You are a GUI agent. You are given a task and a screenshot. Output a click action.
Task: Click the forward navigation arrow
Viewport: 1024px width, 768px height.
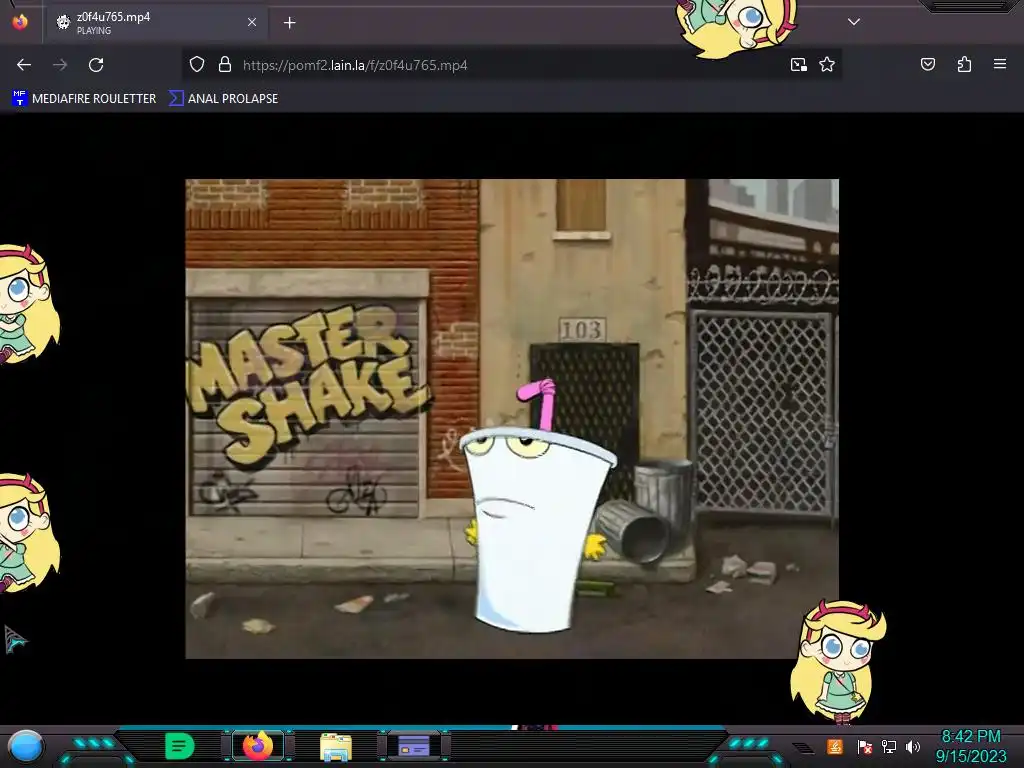point(60,65)
